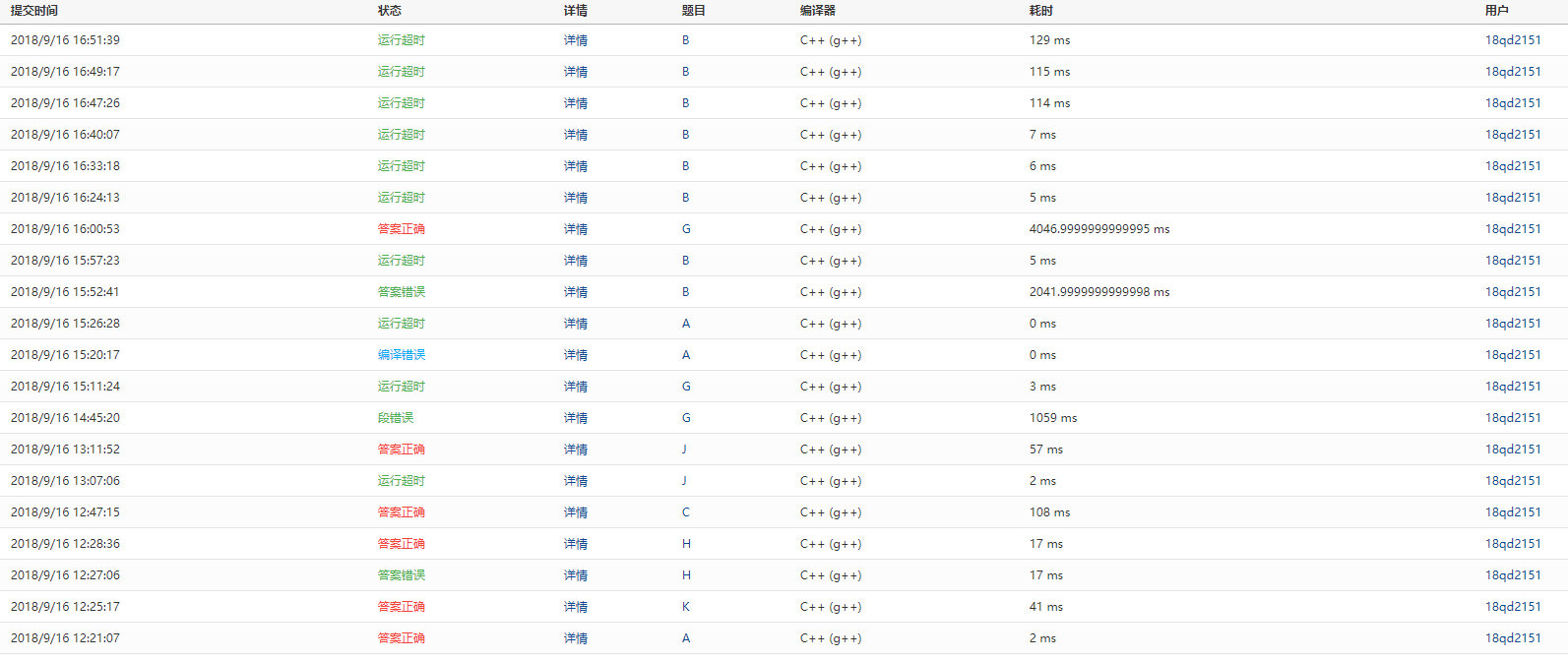Click problem G link in 16:00:53 row
This screenshot has width=1568, height=660.
pos(686,229)
